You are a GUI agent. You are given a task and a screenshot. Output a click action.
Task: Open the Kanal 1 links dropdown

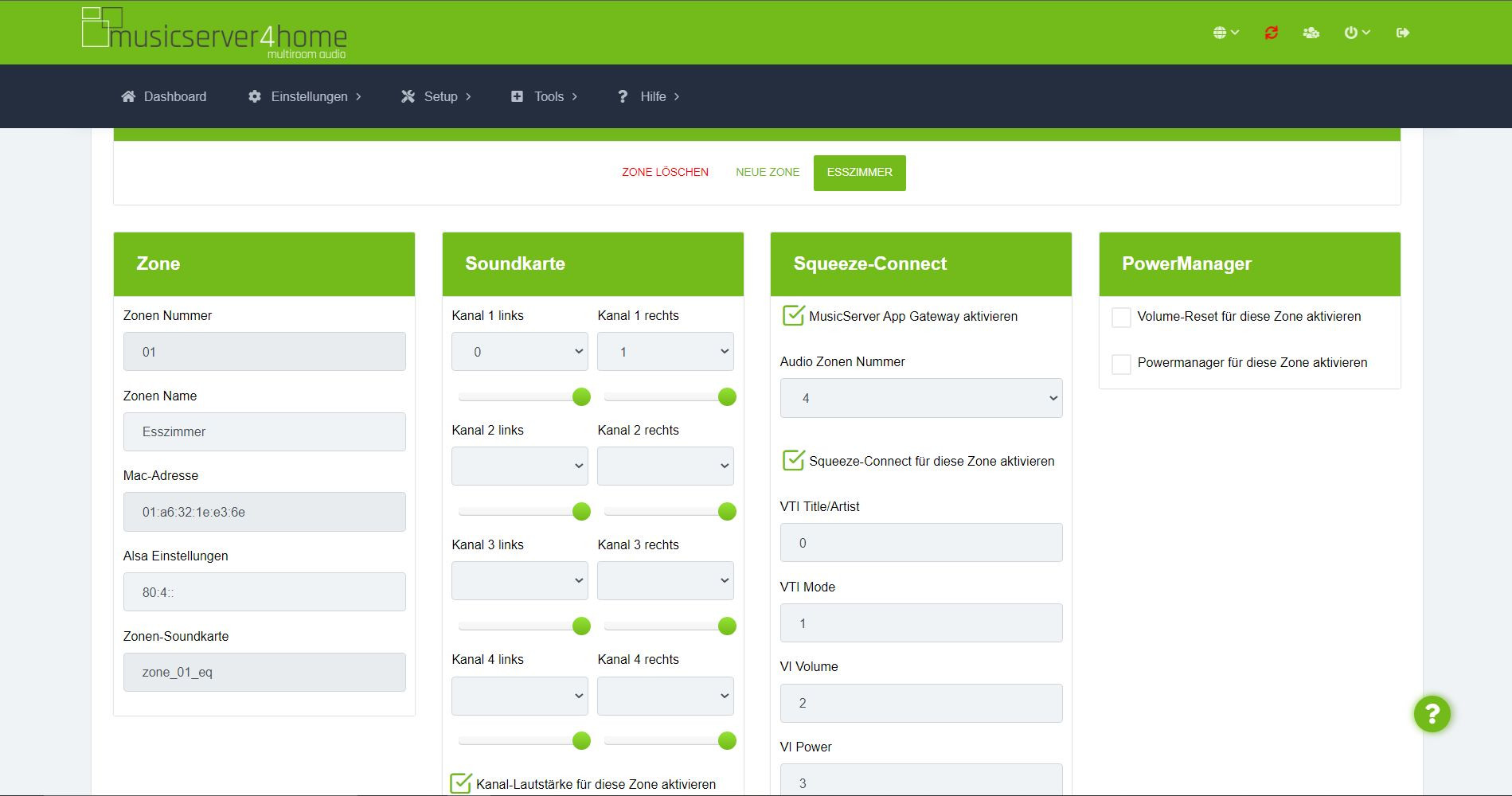pyautogui.click(x=519, y=352)
